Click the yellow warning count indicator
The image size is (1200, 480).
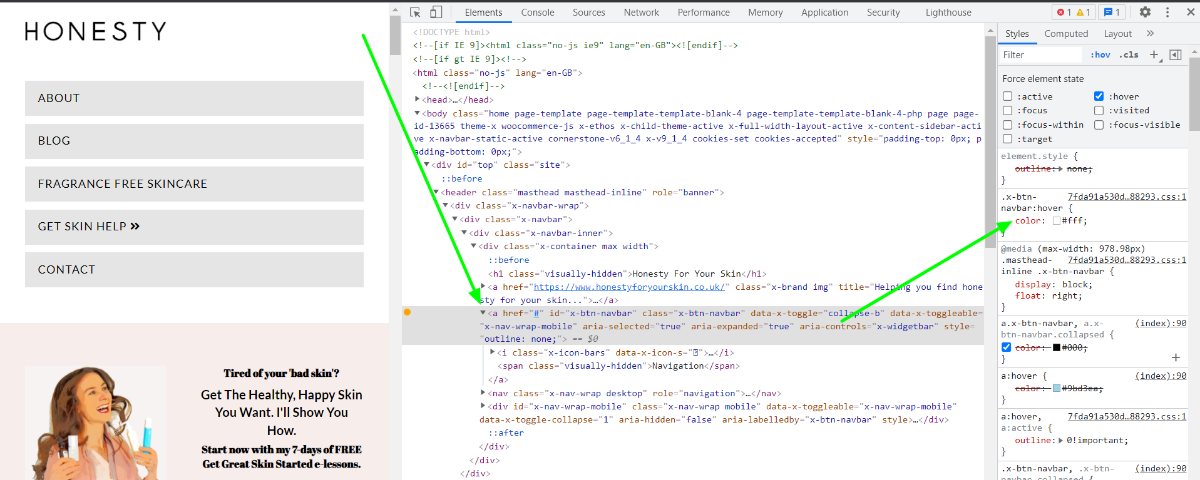pos(1084,12)
